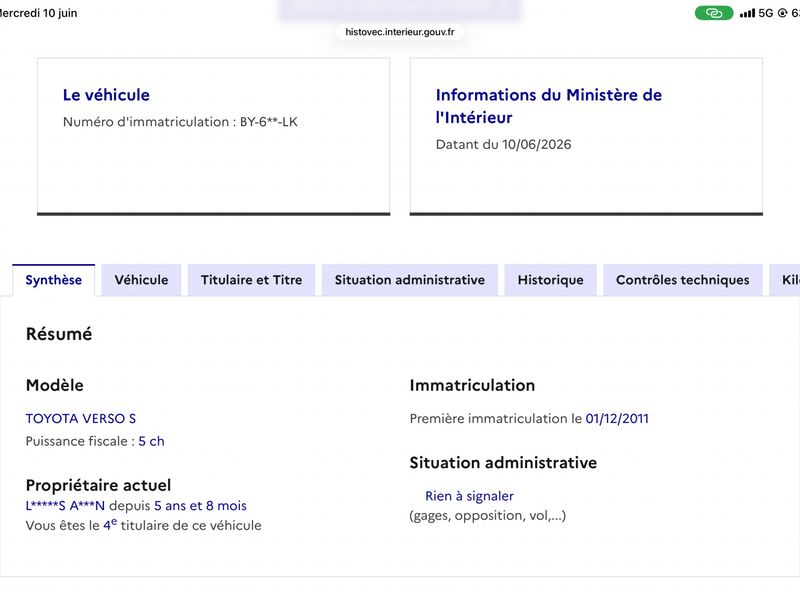The image size is (800, 600).
Task: Tap the 5G network indicator
Action: 766,13
